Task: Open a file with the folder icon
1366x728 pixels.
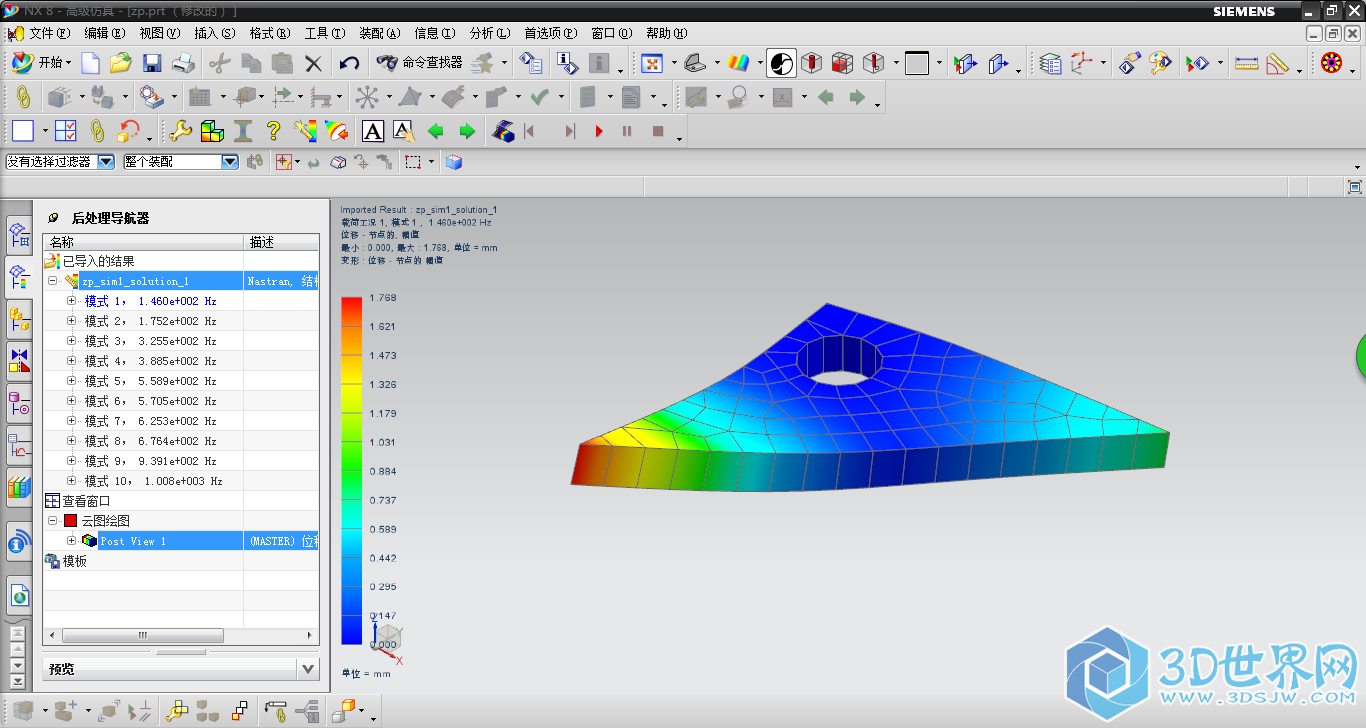Action: (x=121, y=63)
